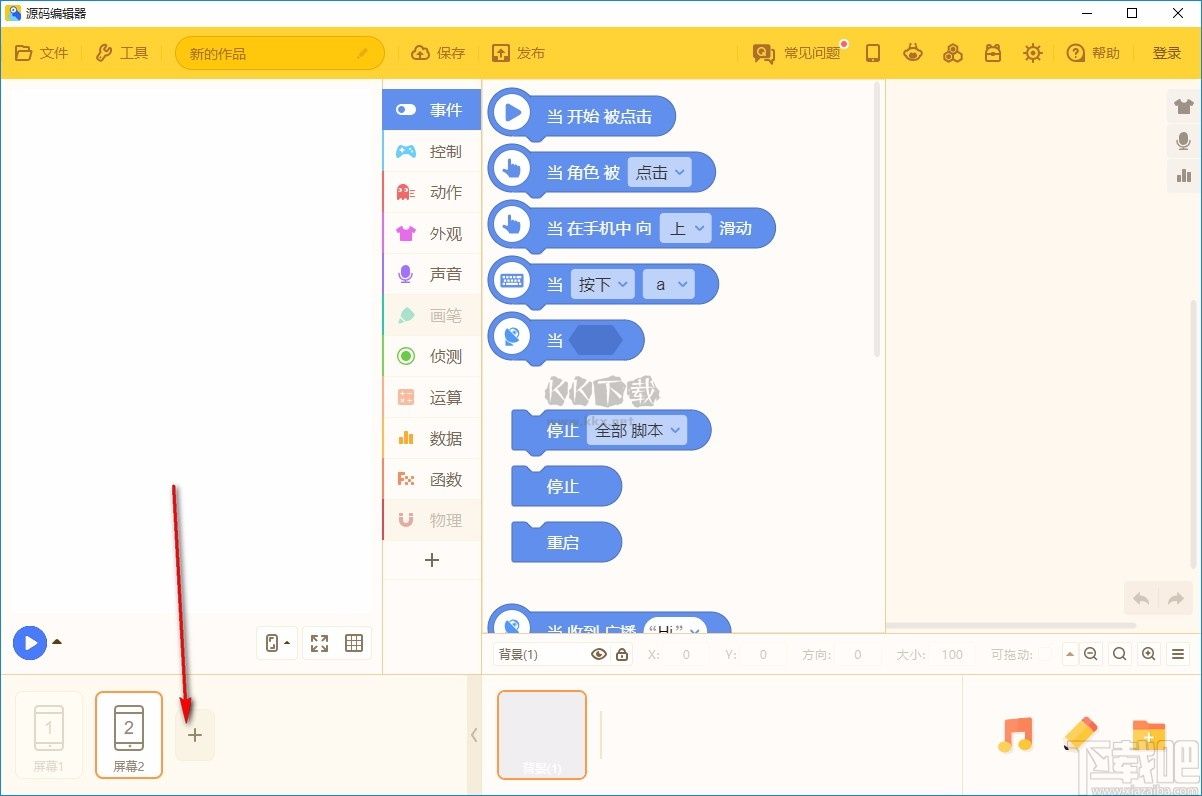
Task: Toggle the lock on 背景(1)
Action: tap(620, 653)
